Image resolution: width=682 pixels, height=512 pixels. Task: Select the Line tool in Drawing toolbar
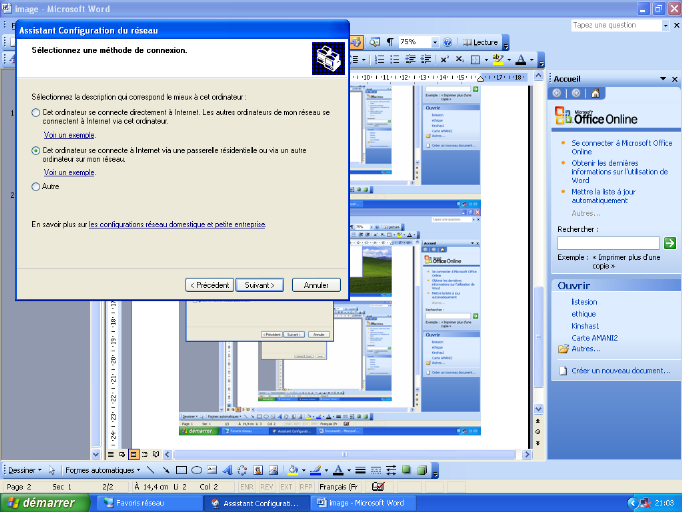point(150,470)
